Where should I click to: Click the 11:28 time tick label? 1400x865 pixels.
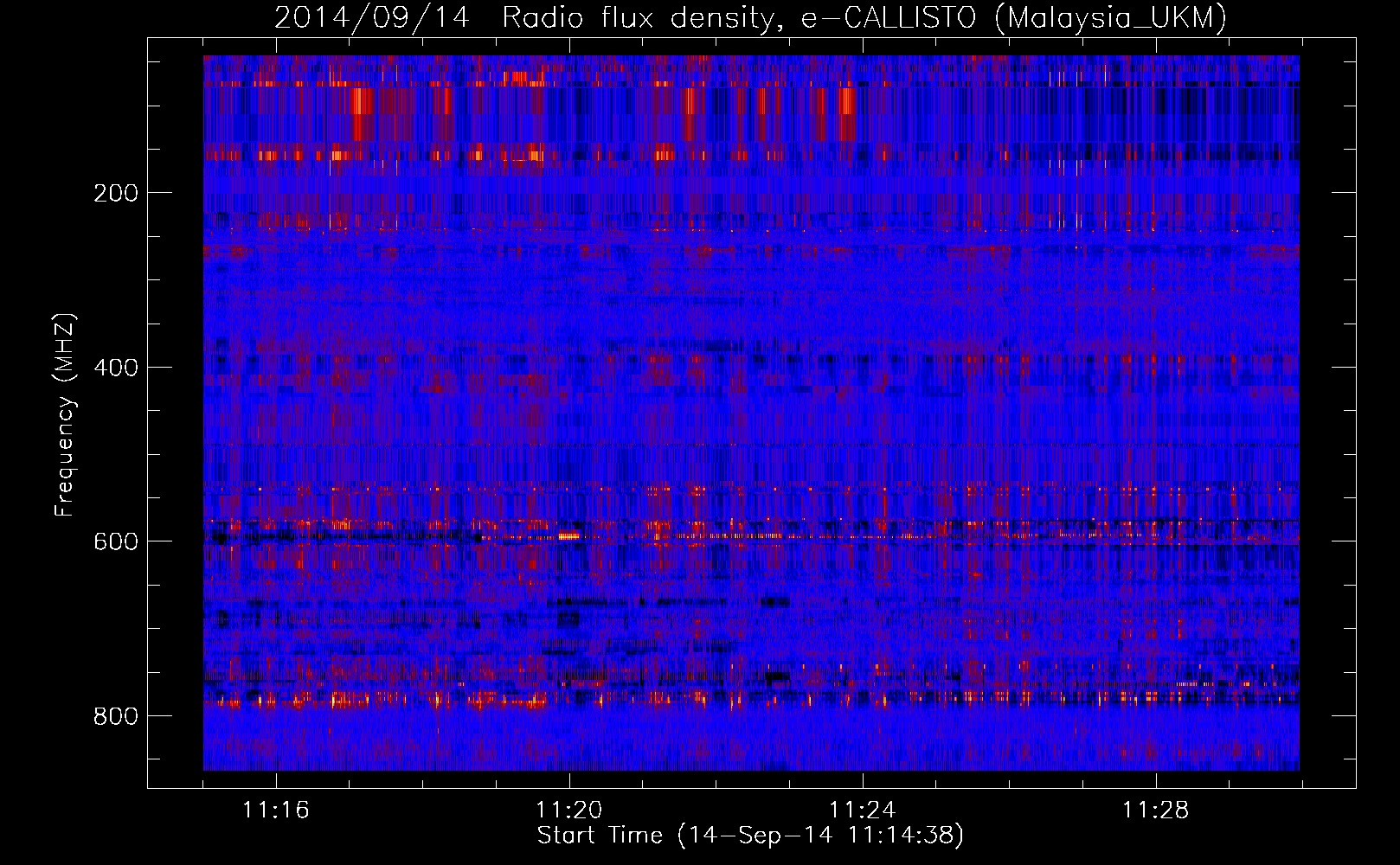click(1156, 811)
